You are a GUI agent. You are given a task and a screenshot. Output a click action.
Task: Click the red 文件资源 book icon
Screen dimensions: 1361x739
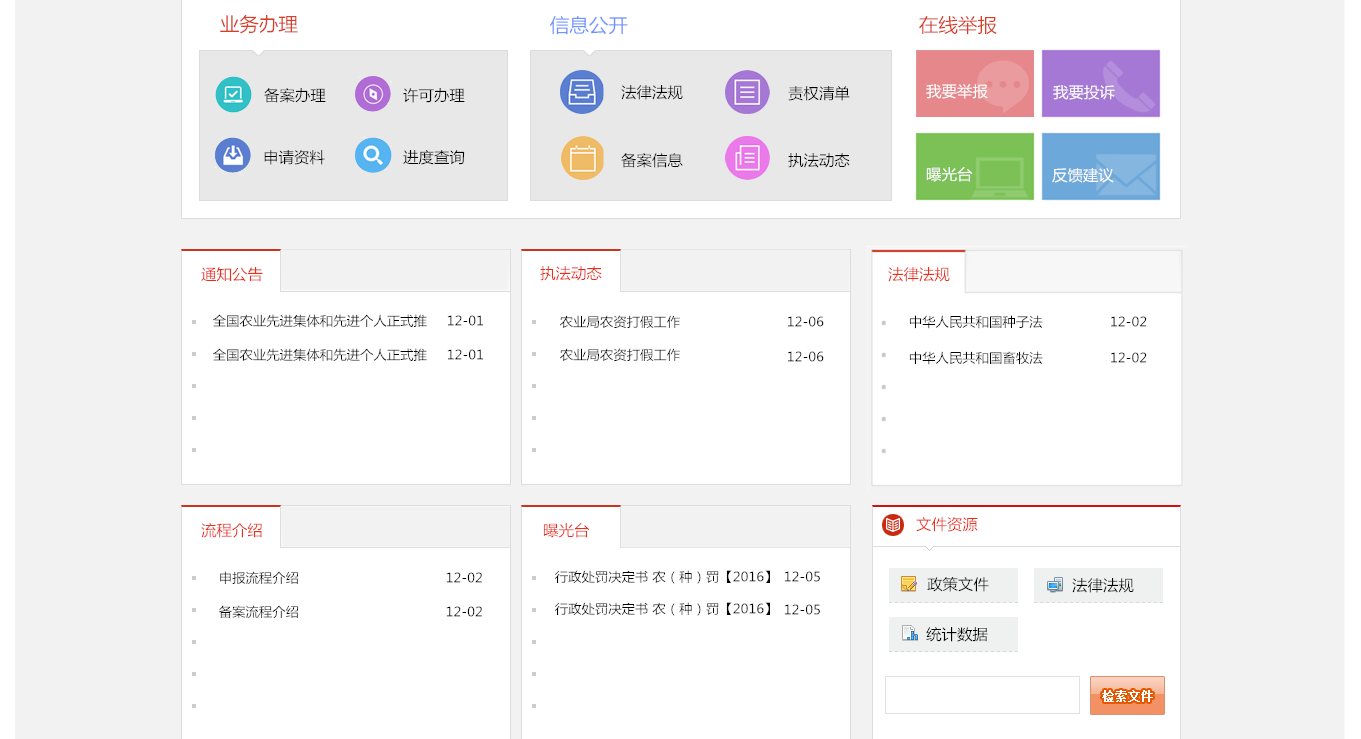(x=893, y=525)
